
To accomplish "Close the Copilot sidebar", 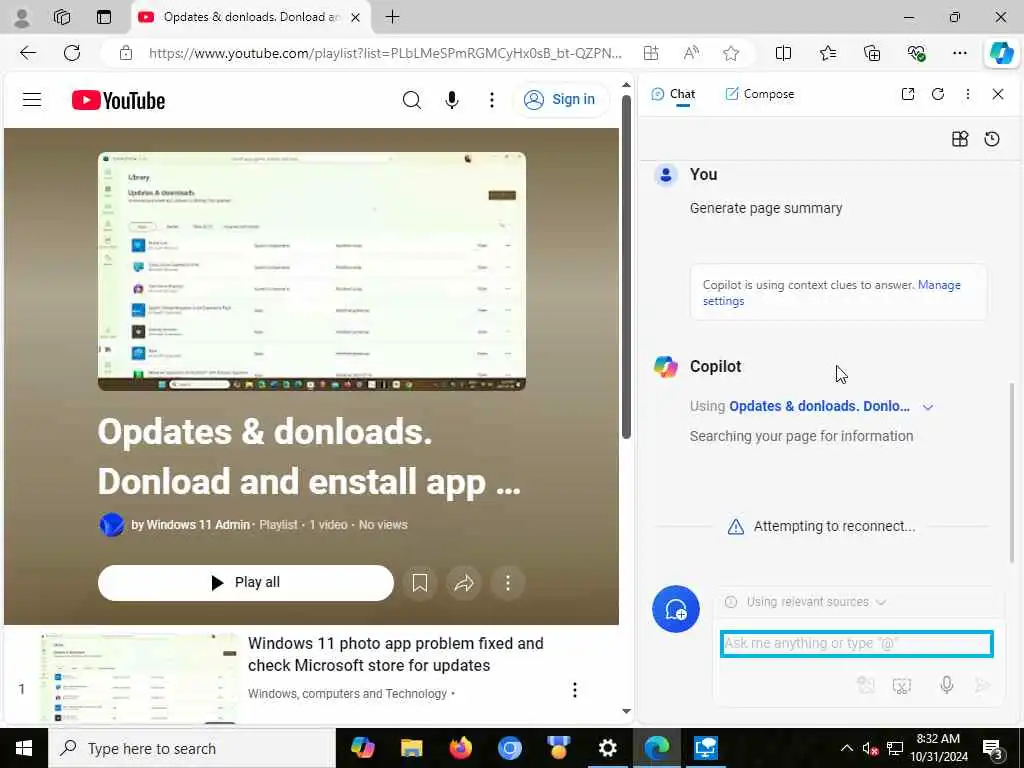I will pyautogui.click(x=998, y=94).
